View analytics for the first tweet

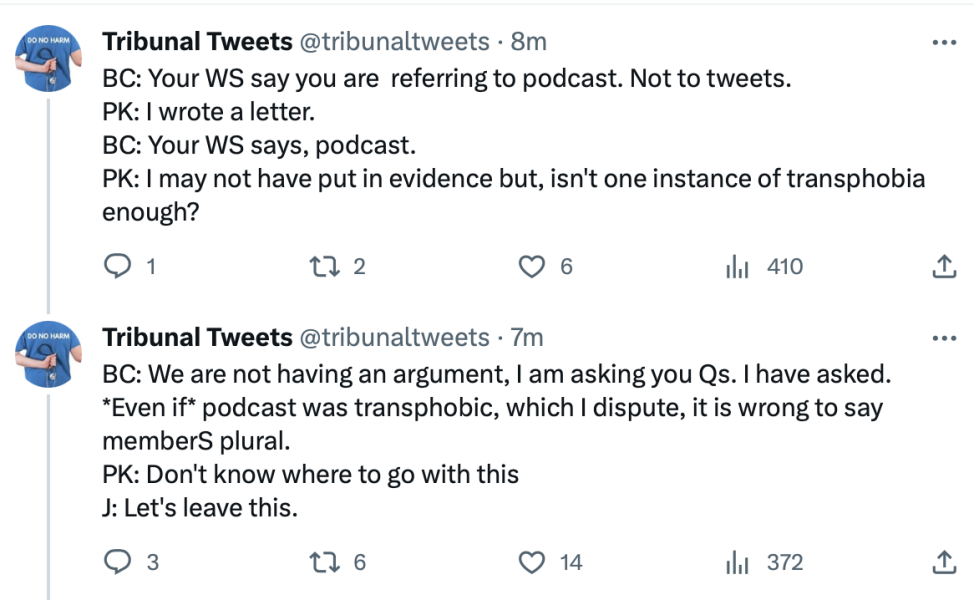coord(737,266)
